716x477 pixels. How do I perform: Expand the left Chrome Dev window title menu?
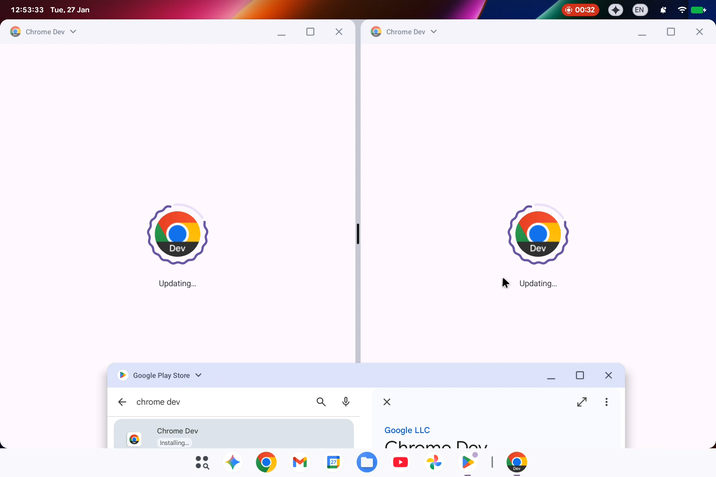click(x=73, y=31)
